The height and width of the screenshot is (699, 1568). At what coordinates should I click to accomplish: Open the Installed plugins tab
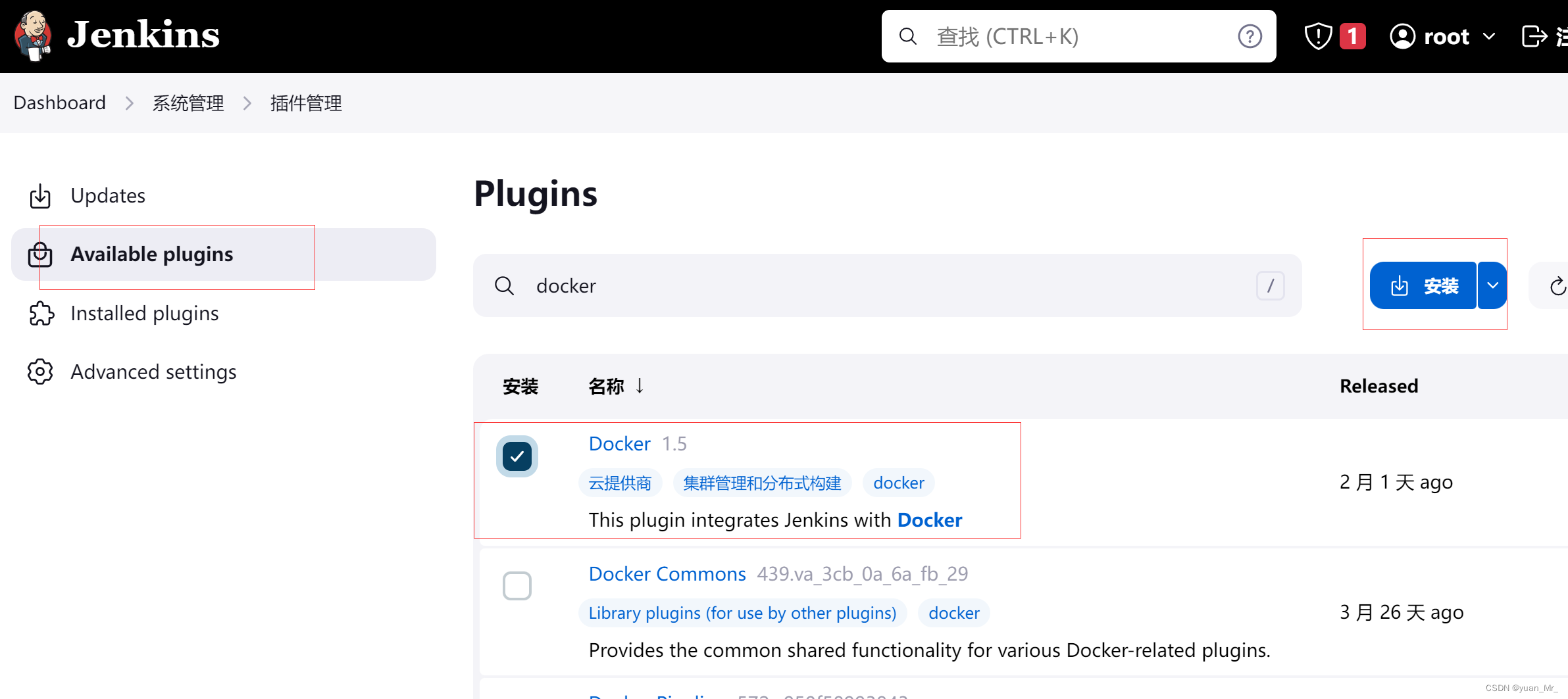pos(224,314)
